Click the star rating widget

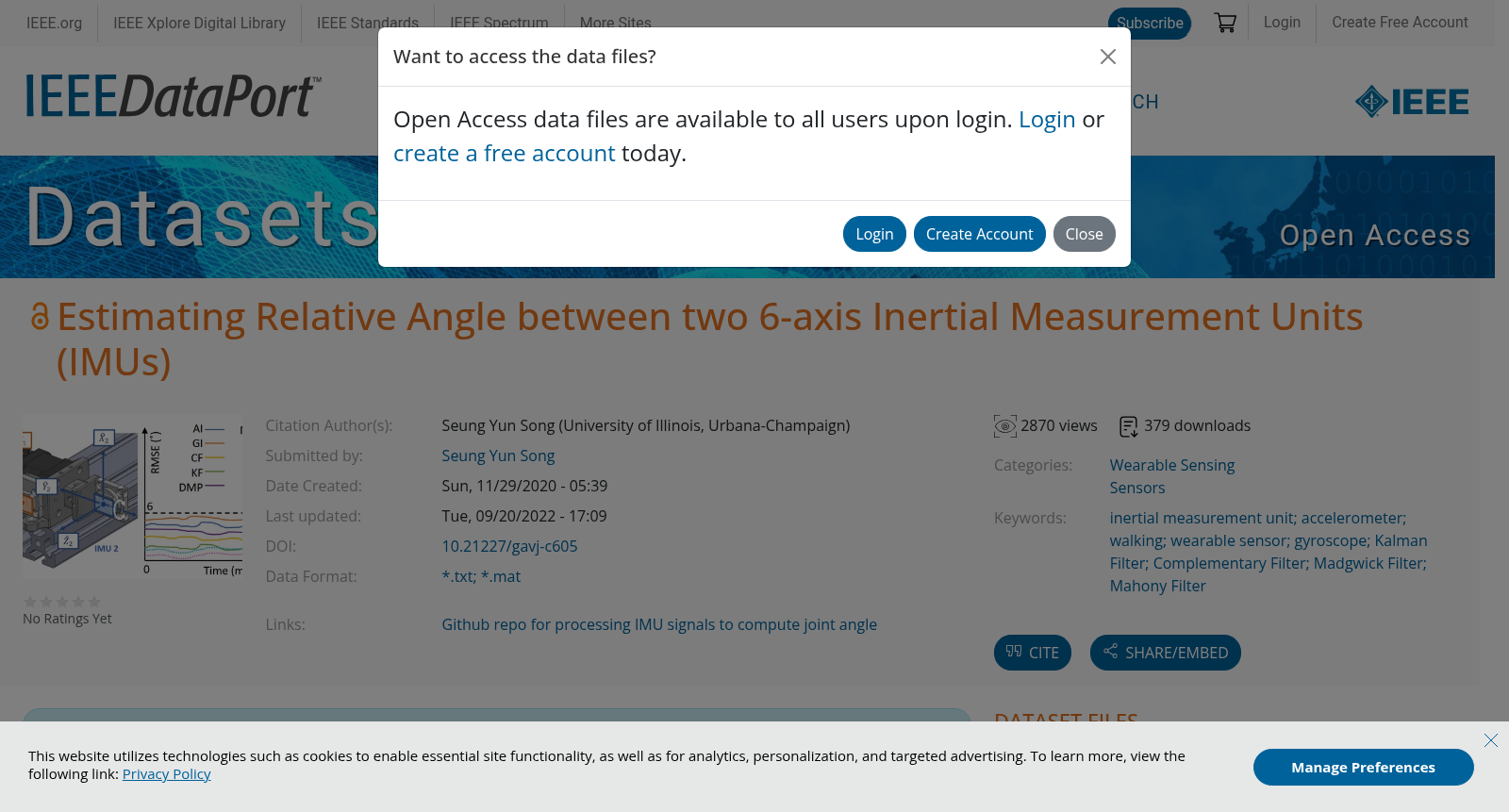click(x=62, y=602)
